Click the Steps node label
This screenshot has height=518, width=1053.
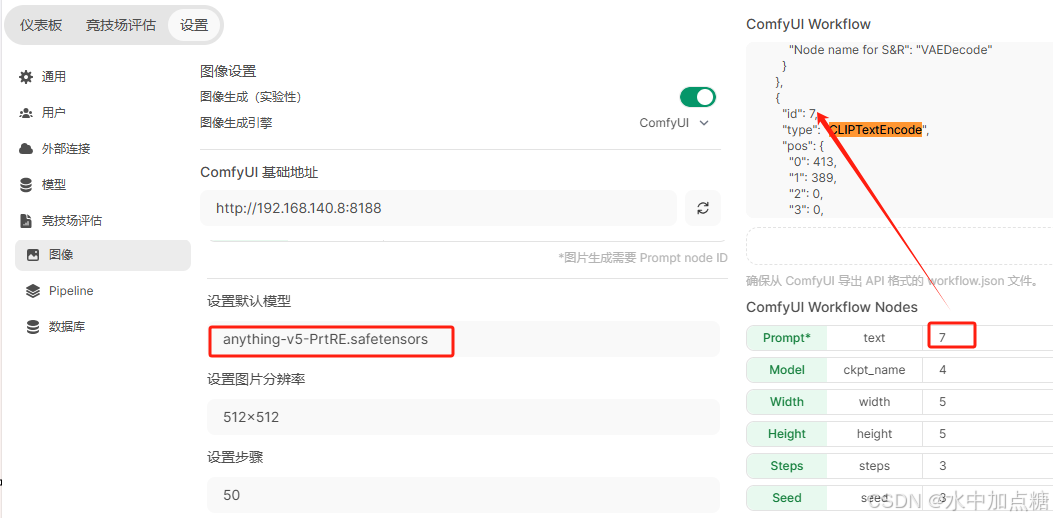[786, 466]
